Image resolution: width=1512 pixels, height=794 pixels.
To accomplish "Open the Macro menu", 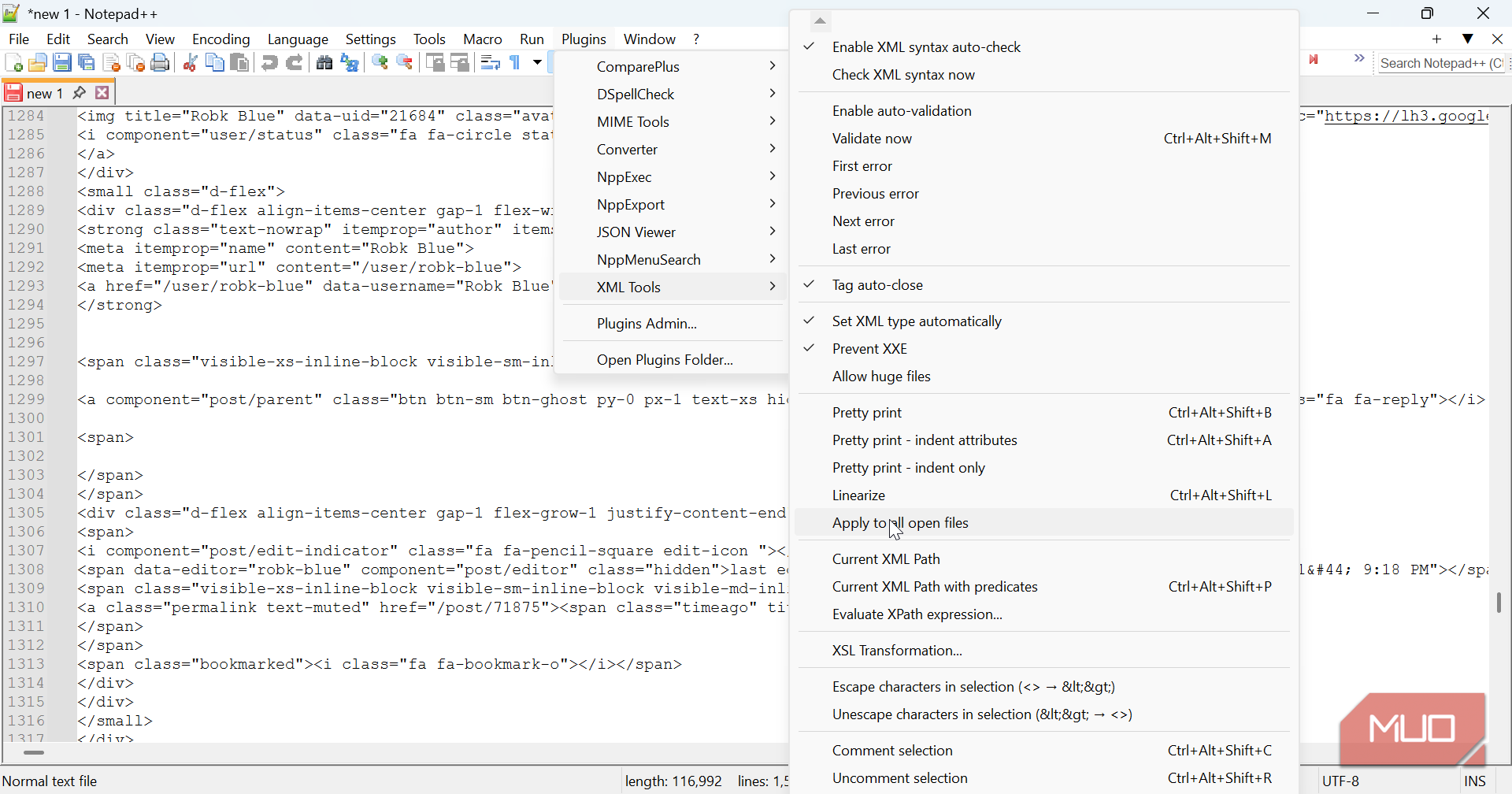I will click(483, 39).
